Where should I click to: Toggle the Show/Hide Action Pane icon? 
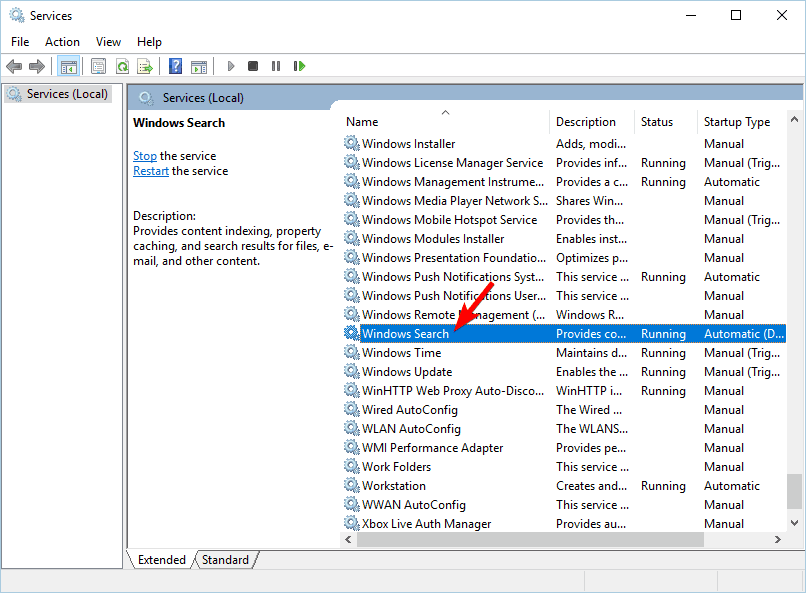(x=199, y=66)
